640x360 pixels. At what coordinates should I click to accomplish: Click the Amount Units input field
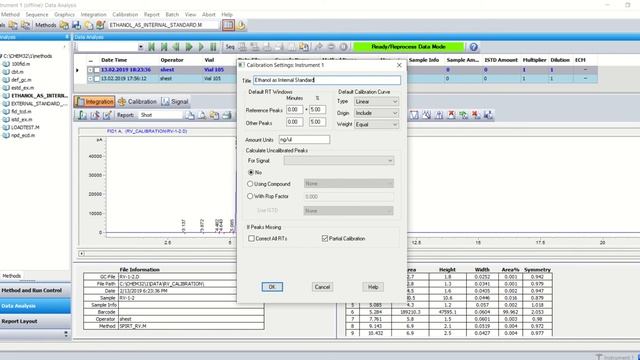click(304, 140)
